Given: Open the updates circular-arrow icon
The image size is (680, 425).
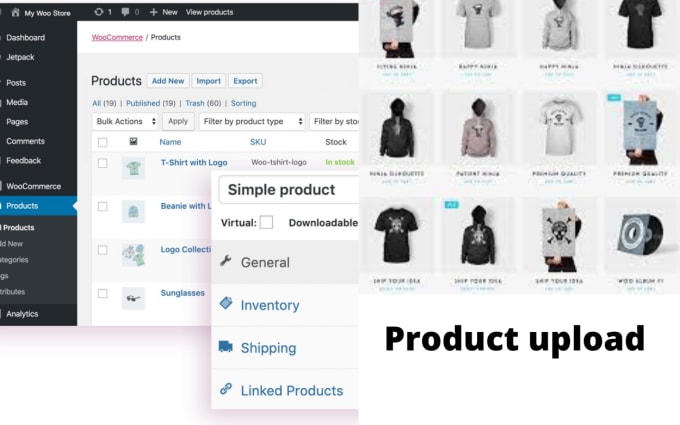Looking at the screenshot, I should point(99,12).
